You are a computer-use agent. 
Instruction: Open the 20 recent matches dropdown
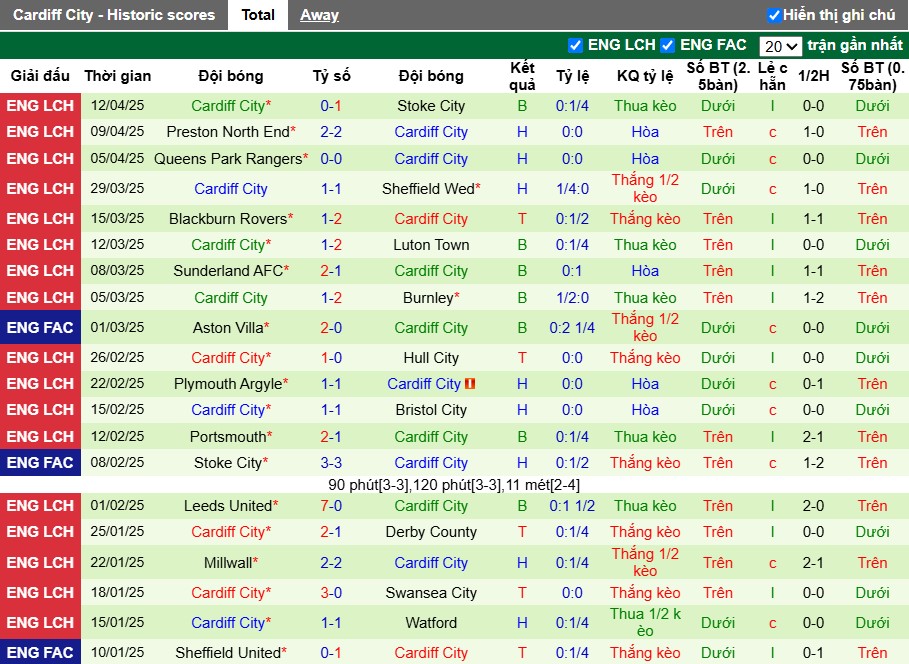click(x=780, y=46)
